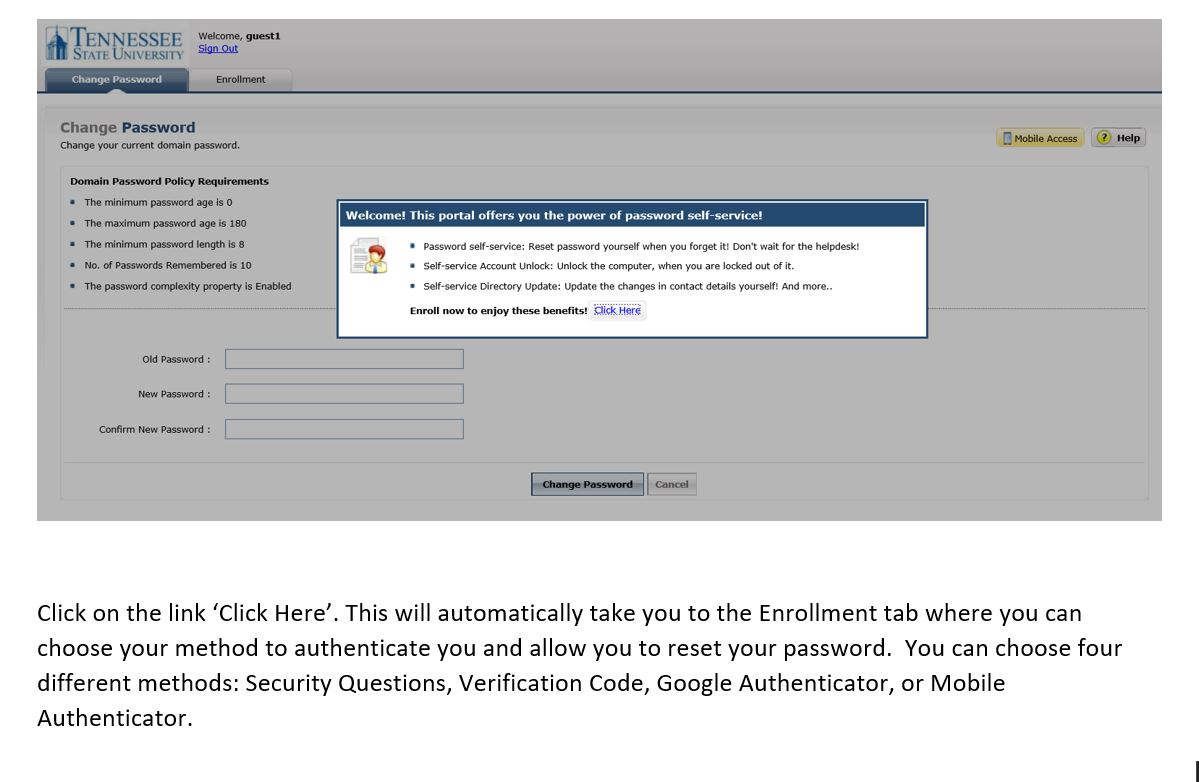Focus the Old Password field
Viewport: 1199px width, 782px height.
[344, 359]
